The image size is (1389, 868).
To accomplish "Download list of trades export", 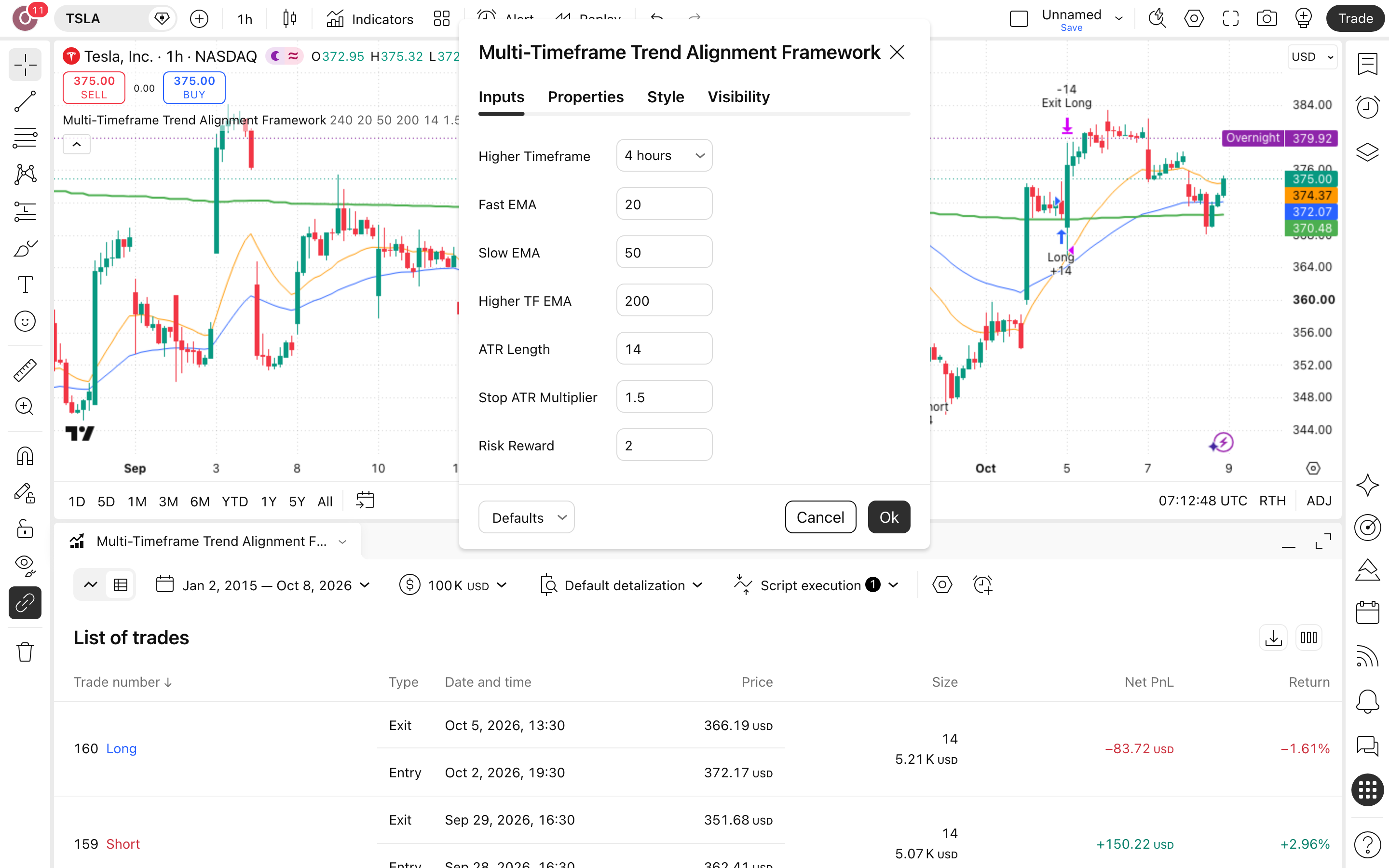I will (x=1273, y=638).
